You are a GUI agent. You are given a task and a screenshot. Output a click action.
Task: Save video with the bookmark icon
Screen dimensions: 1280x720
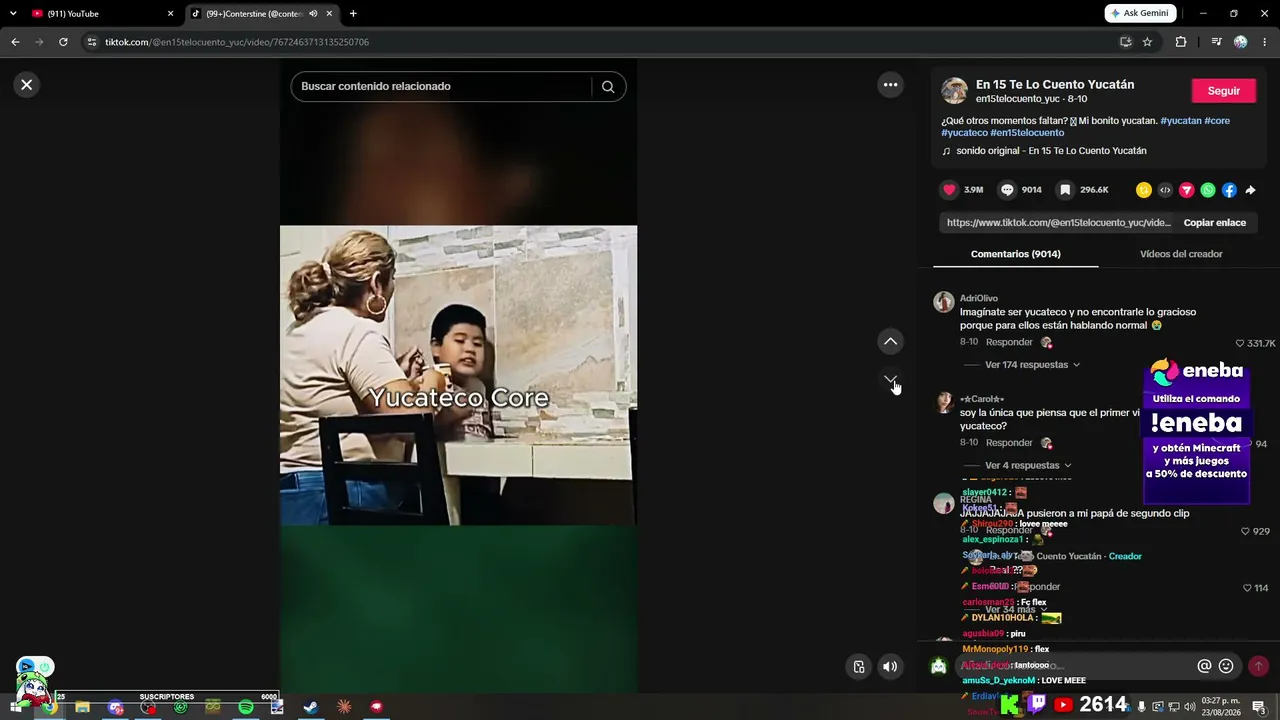click(1065, 190)
